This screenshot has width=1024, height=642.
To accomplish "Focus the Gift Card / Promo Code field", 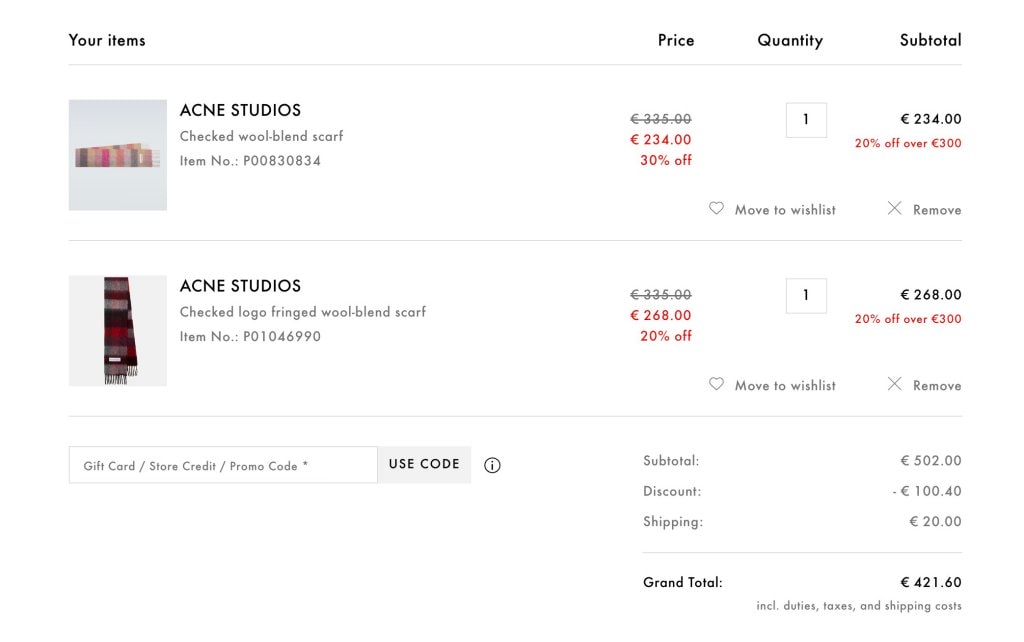I will pos(223,465).
